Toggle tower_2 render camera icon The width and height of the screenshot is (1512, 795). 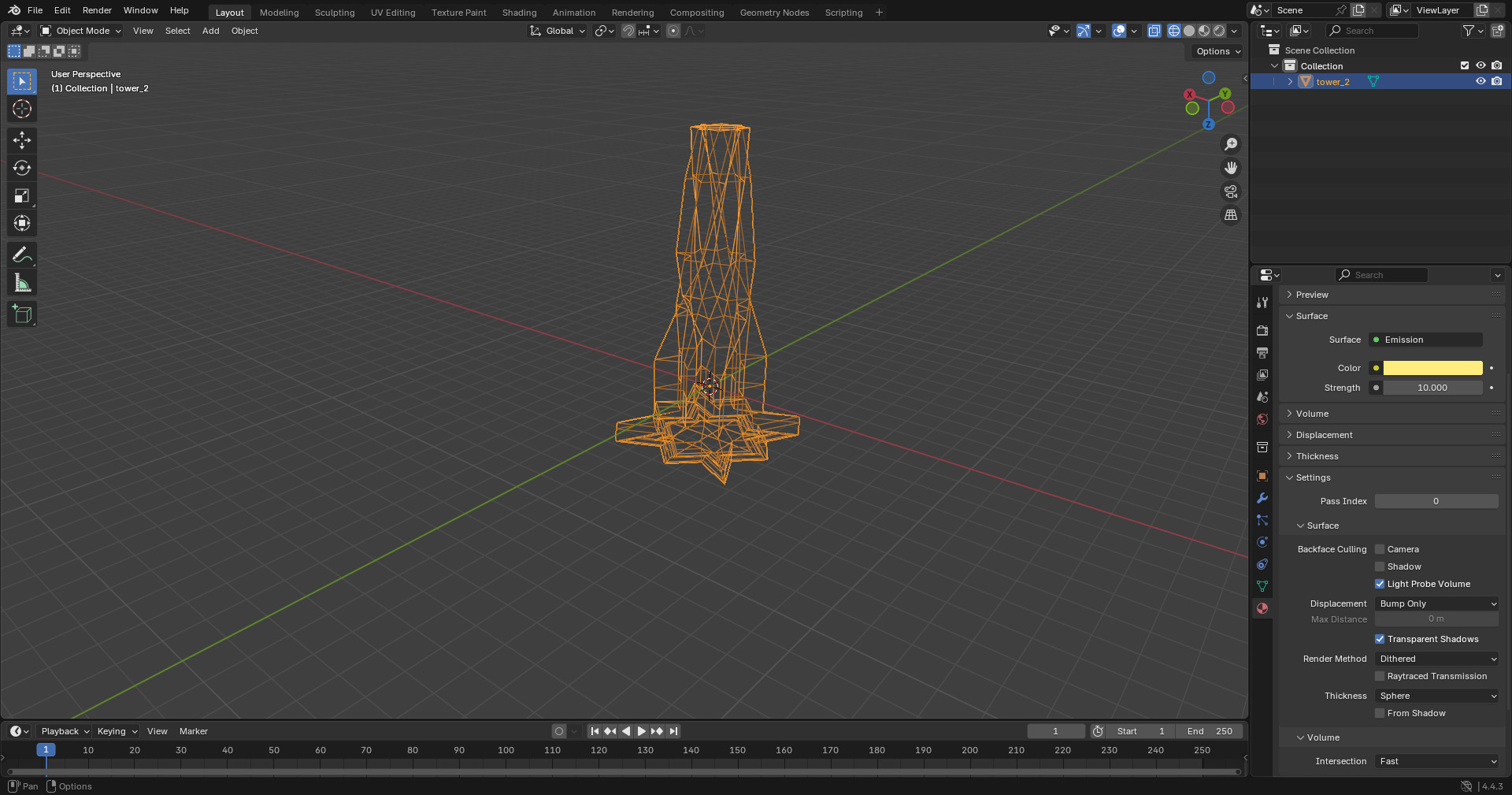tap(1497, 81)
